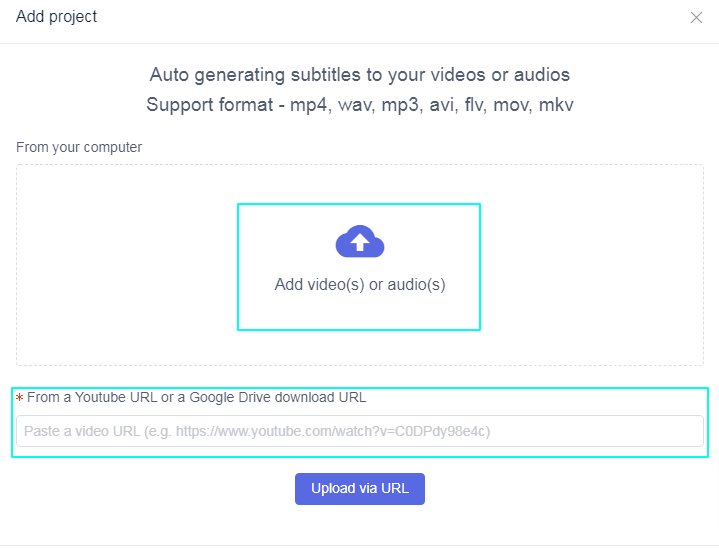Close the Add project dialog
Viewport: 719px width, 548px height.
pos(696,17)
